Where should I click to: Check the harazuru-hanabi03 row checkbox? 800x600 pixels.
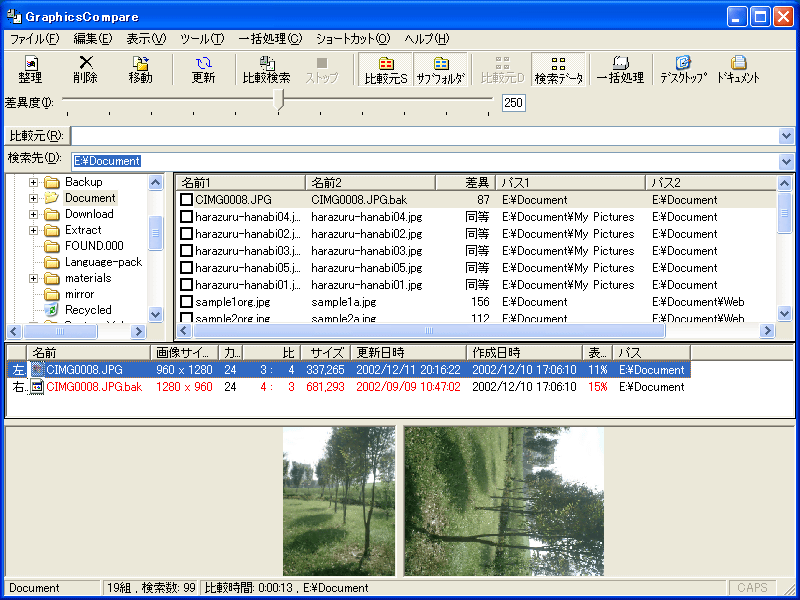point(187,251)
